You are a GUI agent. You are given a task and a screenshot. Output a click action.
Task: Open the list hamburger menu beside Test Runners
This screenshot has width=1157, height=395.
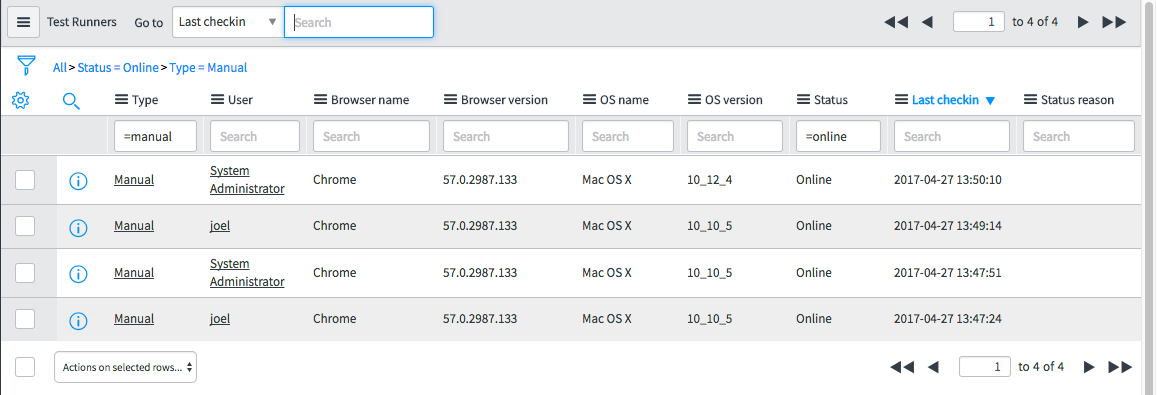point(24,22)
